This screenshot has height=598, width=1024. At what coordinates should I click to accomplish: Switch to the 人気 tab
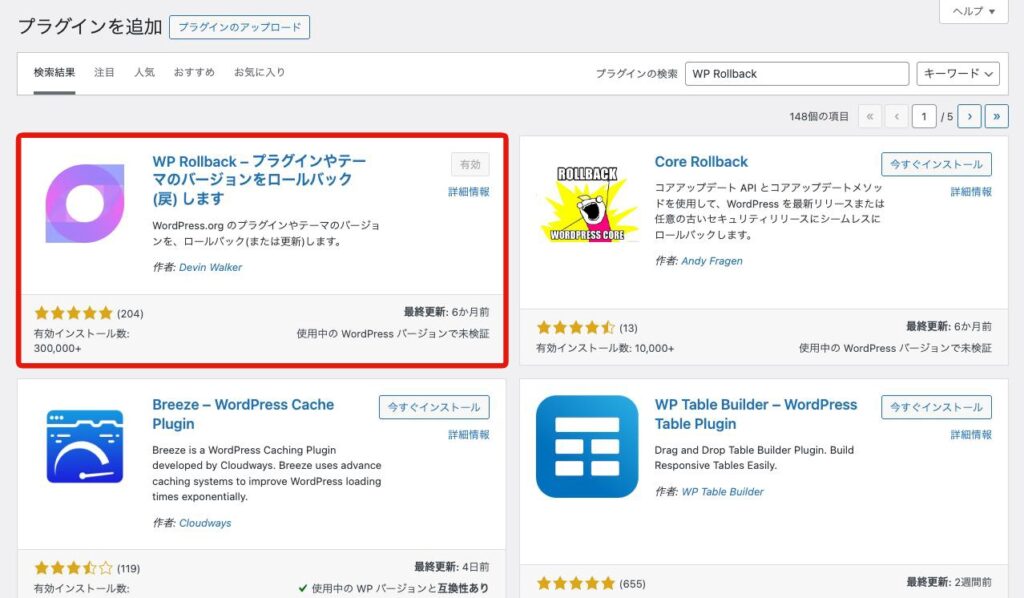(144, 72)
